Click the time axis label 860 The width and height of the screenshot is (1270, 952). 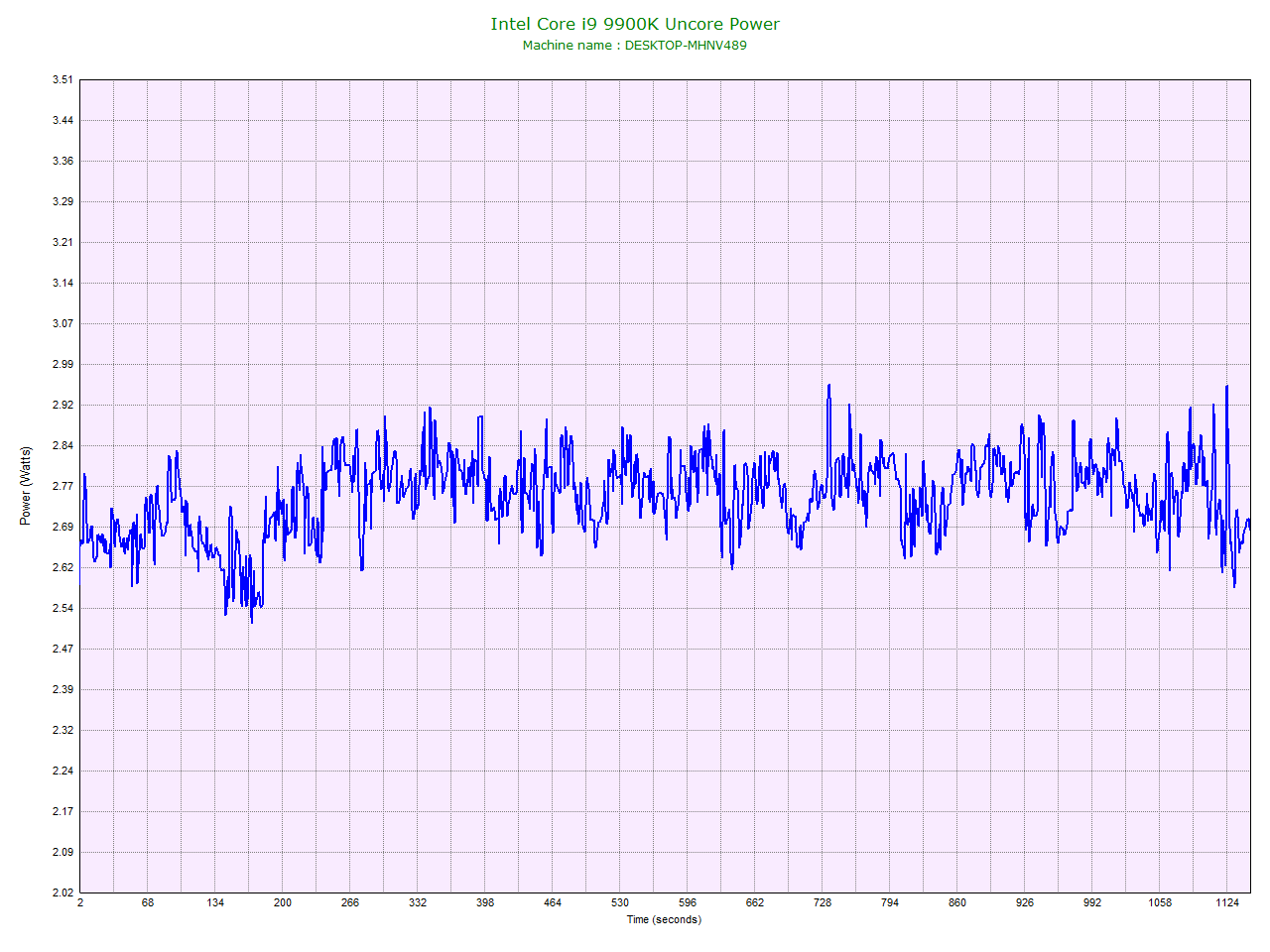pyautogui.click(x=957, y=903)
